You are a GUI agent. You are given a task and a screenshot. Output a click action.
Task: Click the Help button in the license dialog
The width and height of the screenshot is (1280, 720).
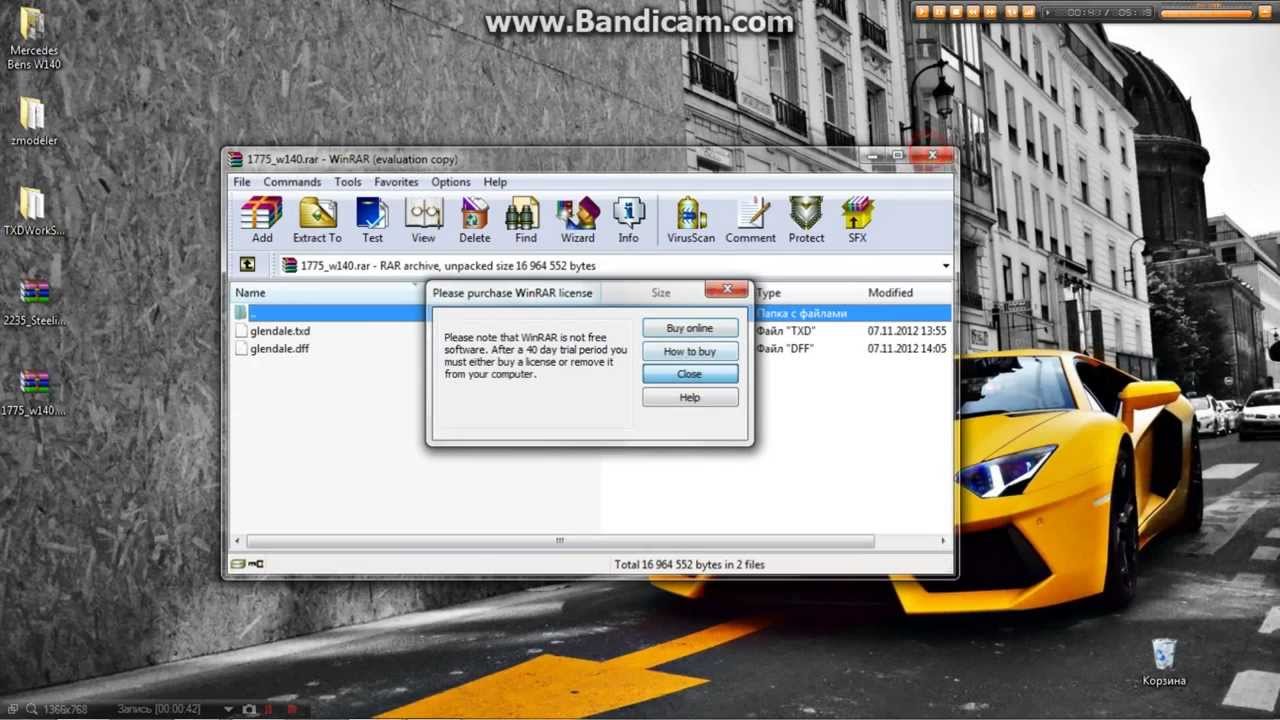tap(690, 397)
